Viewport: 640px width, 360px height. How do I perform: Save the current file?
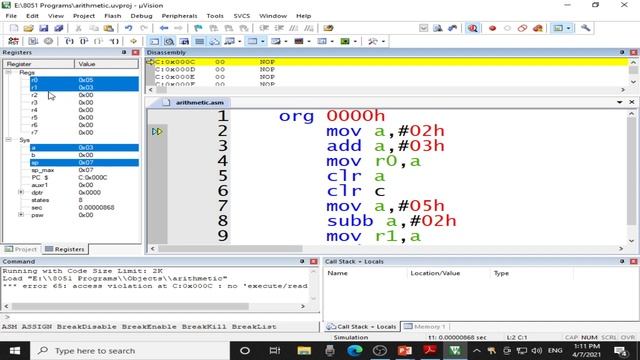[44, 28]
